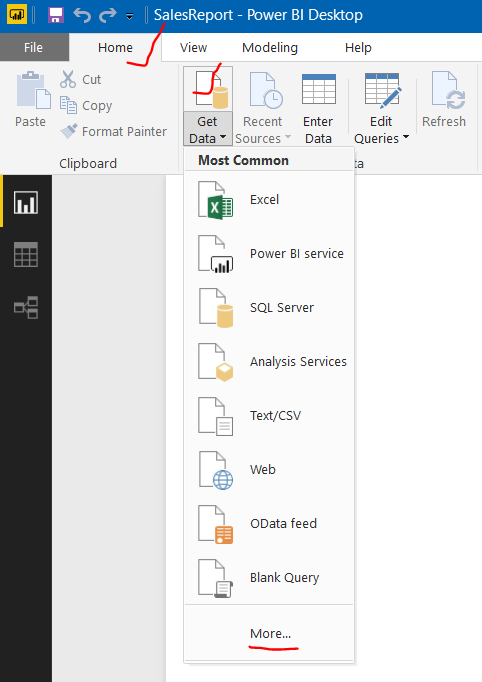Undo the last action

(82, 15)
